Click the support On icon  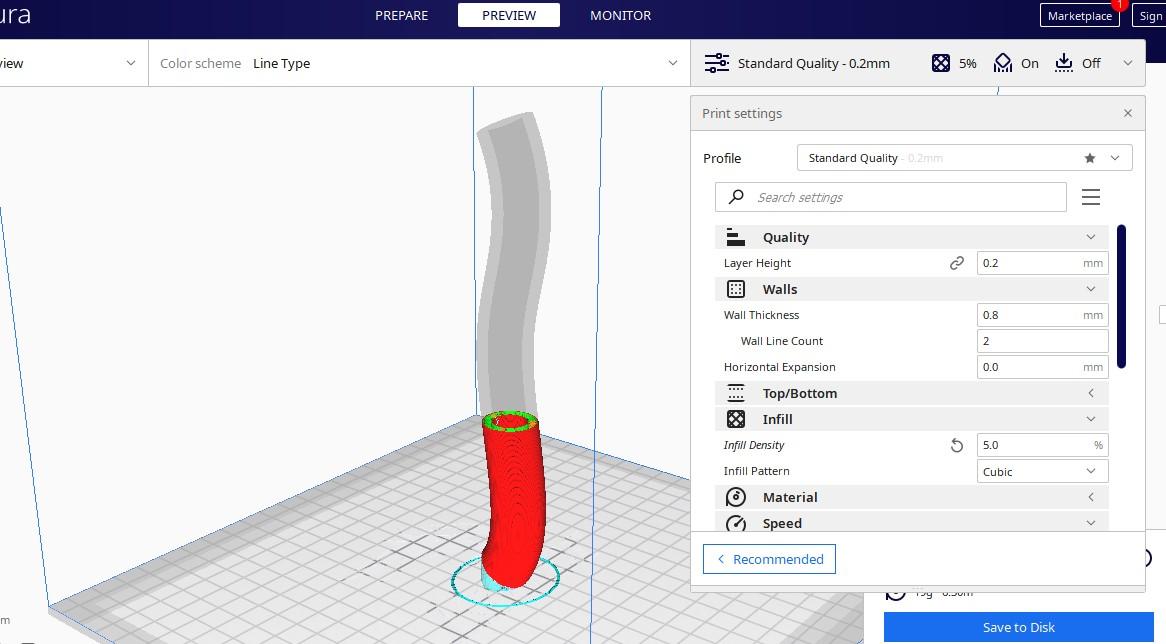coord(1002,63)
